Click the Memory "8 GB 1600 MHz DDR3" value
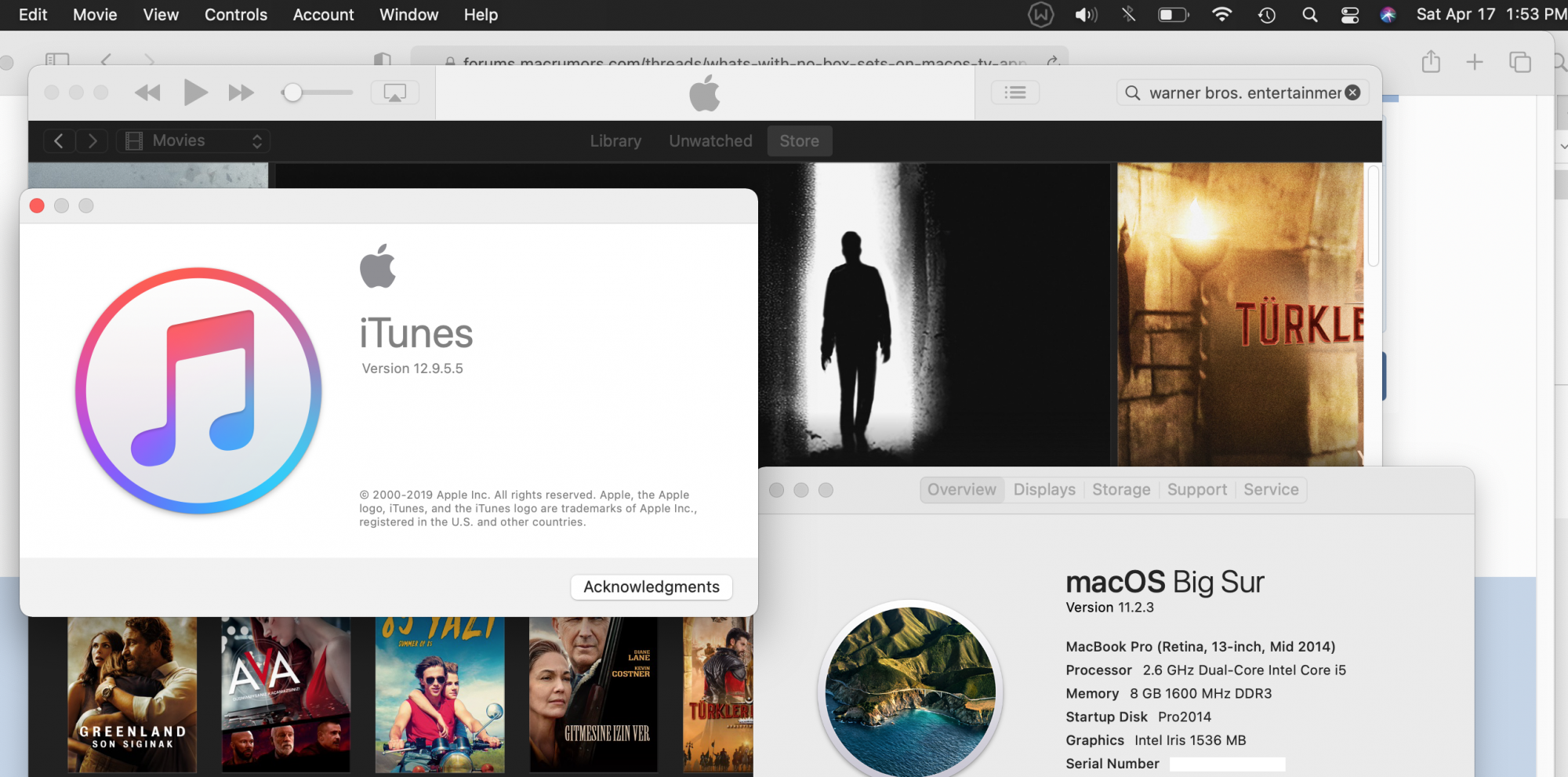 [x=1200, y=694]
